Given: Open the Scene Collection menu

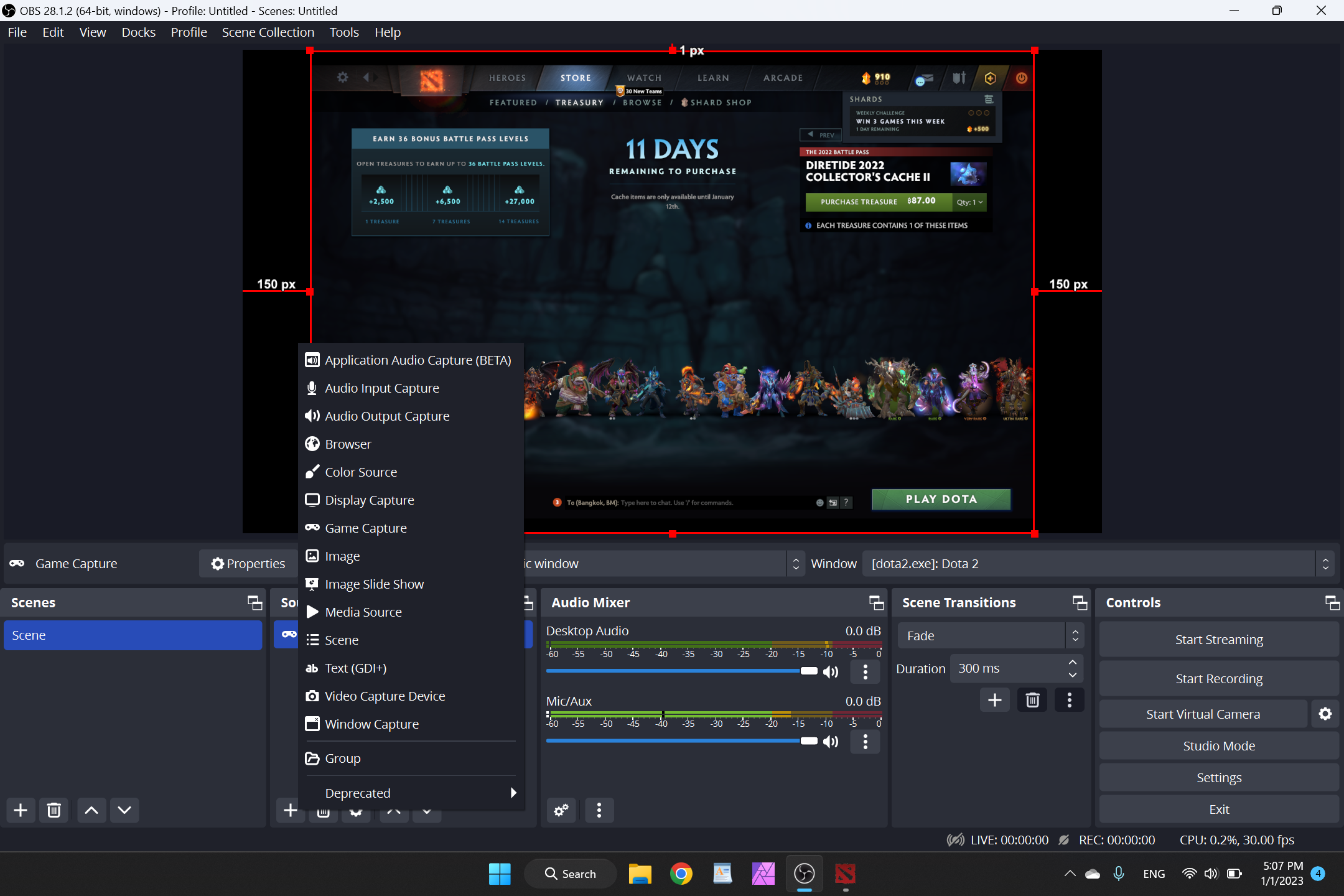Looking at the screenshot, I should click(x=268, y=32).
